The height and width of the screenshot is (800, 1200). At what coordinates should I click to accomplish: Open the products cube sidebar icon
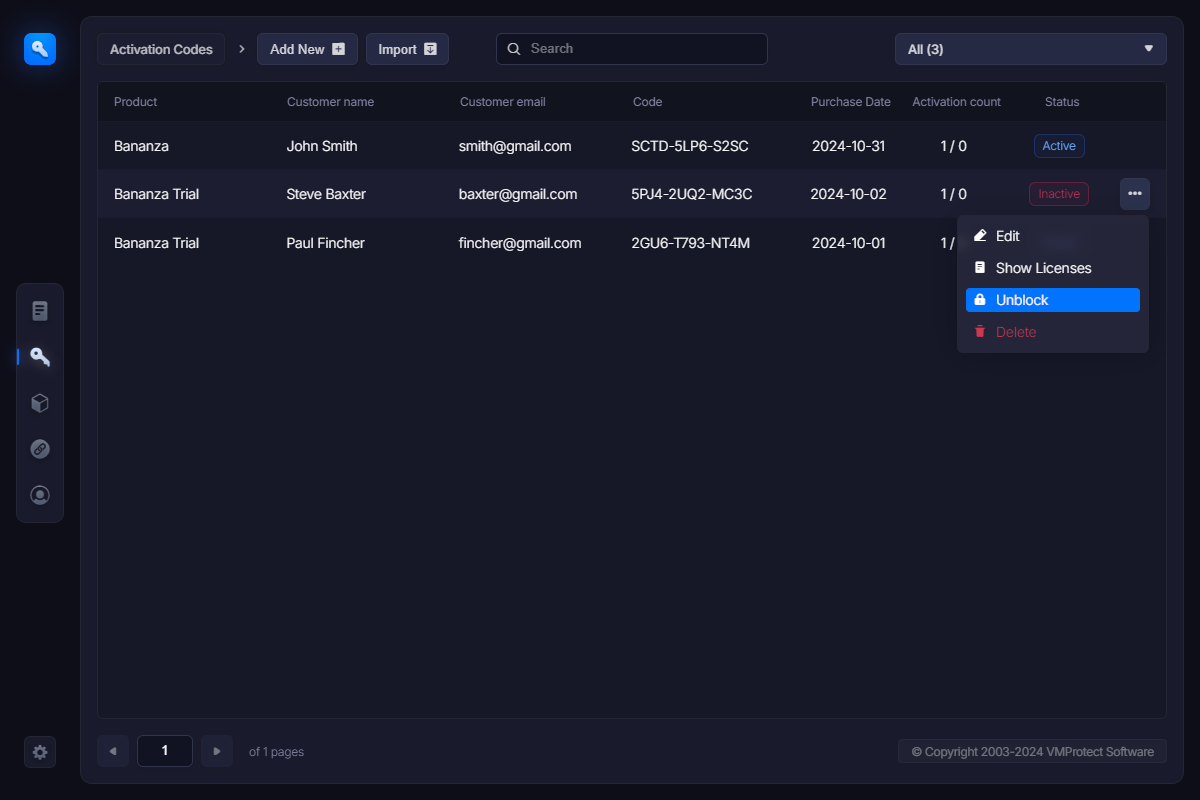[x=40, y=403]
